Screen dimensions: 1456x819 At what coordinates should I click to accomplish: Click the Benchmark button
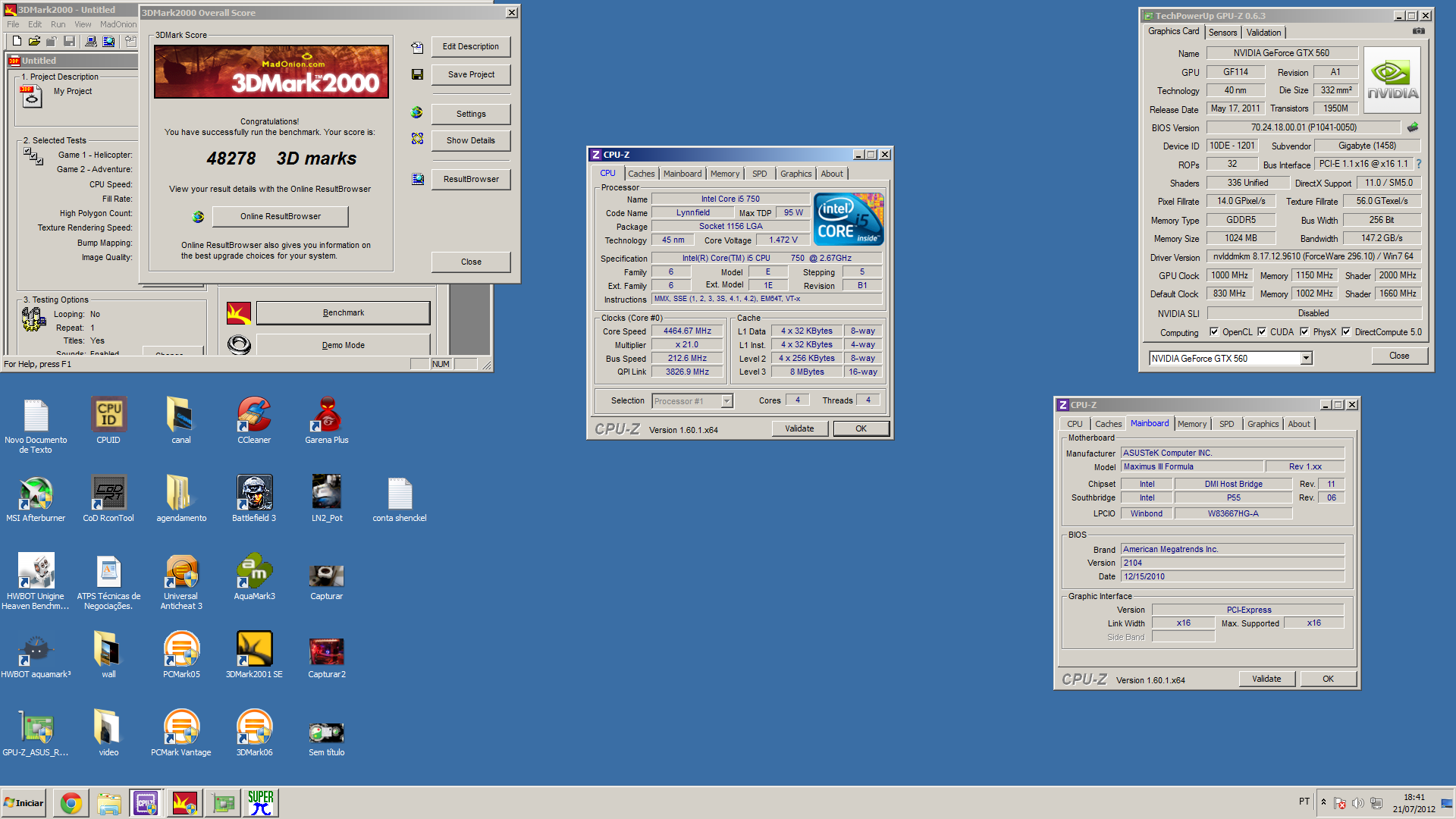click(343, 312)
